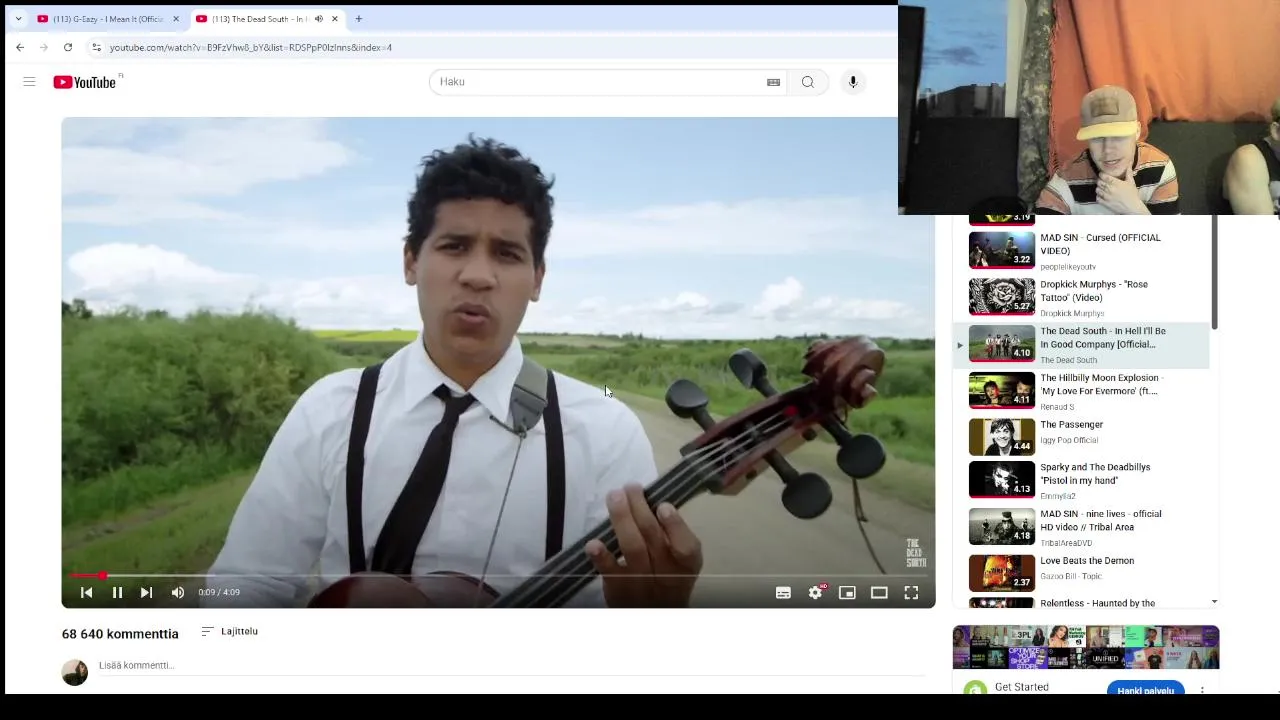Image resolution: width=1280 pixels, height=720 pixels.
Task: Seek on the red video progress bar
Action: (x=498, y=575)
